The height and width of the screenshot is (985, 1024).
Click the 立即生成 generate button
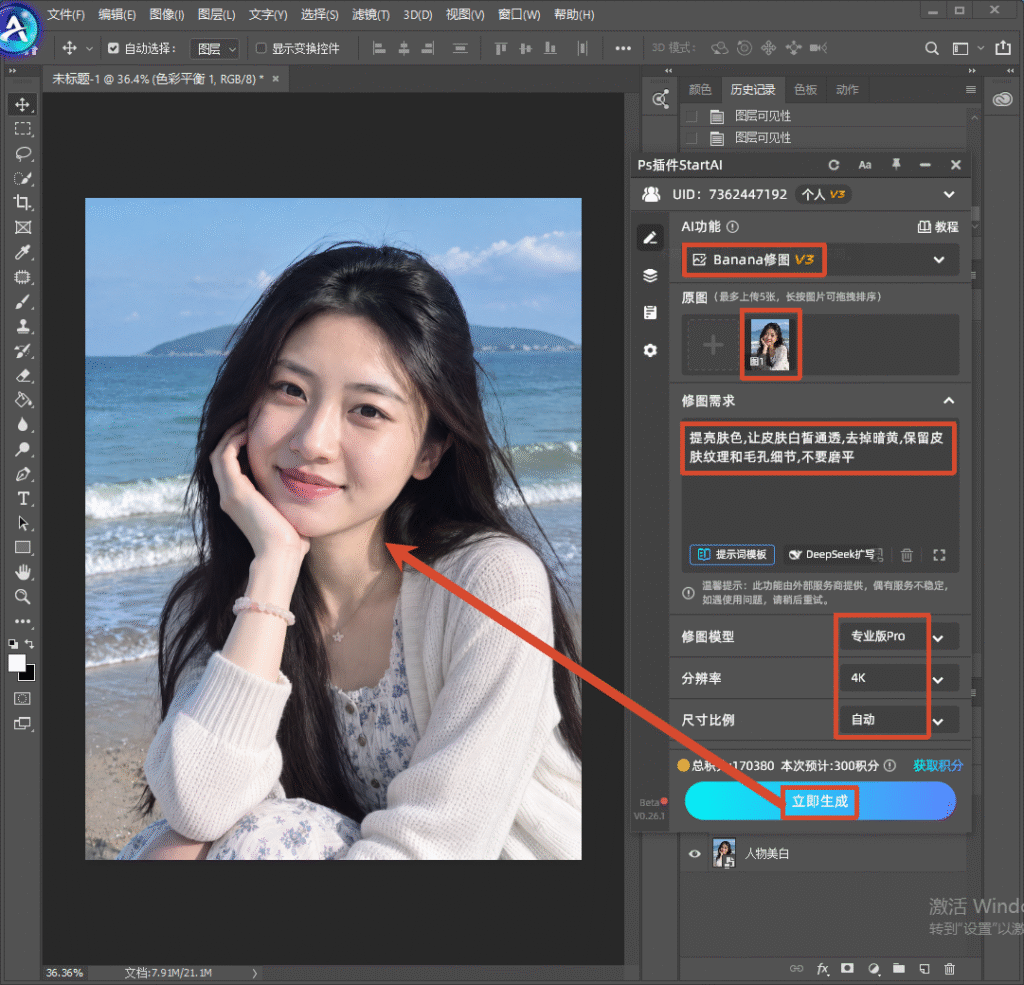point(820,801)
